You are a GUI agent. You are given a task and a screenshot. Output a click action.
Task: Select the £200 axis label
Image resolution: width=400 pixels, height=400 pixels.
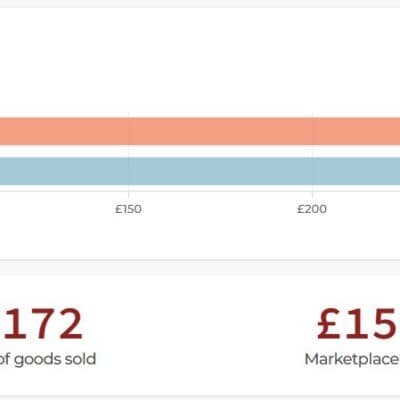click(x=312, y=209)
